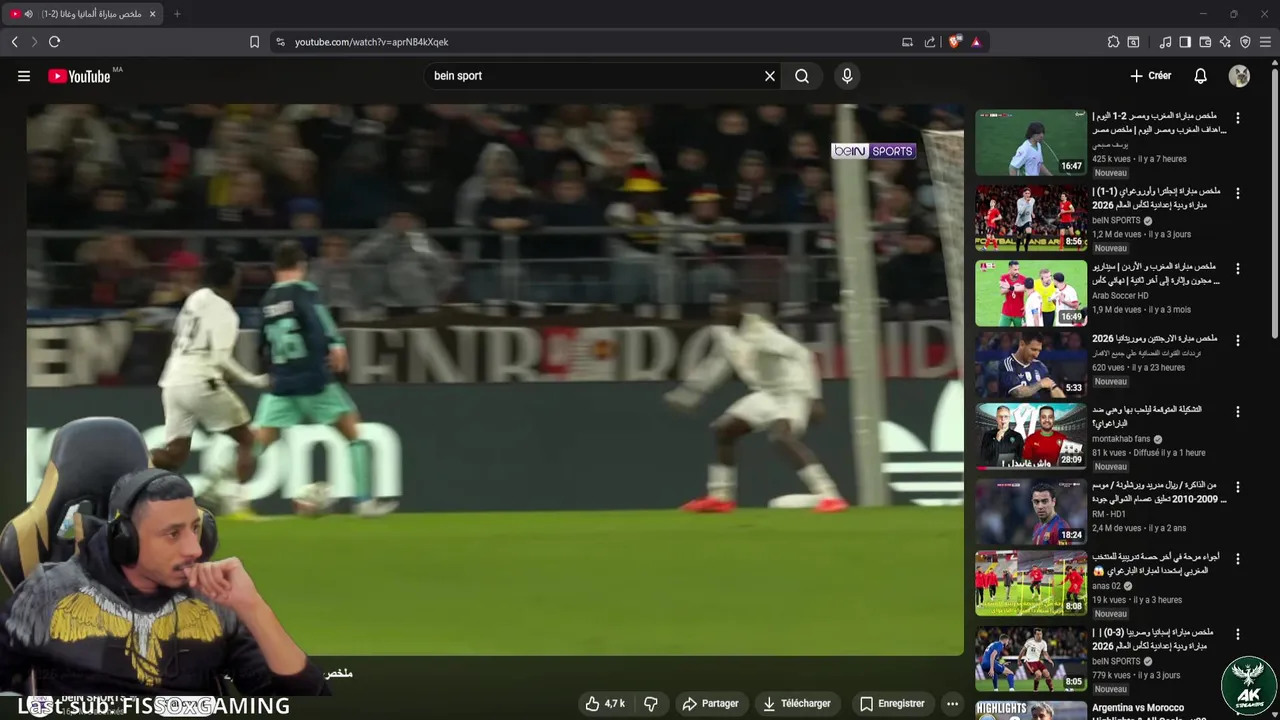The image size is (1280, 720).
Task: Share this page from address bar
Action: click(x=930, y=42)
